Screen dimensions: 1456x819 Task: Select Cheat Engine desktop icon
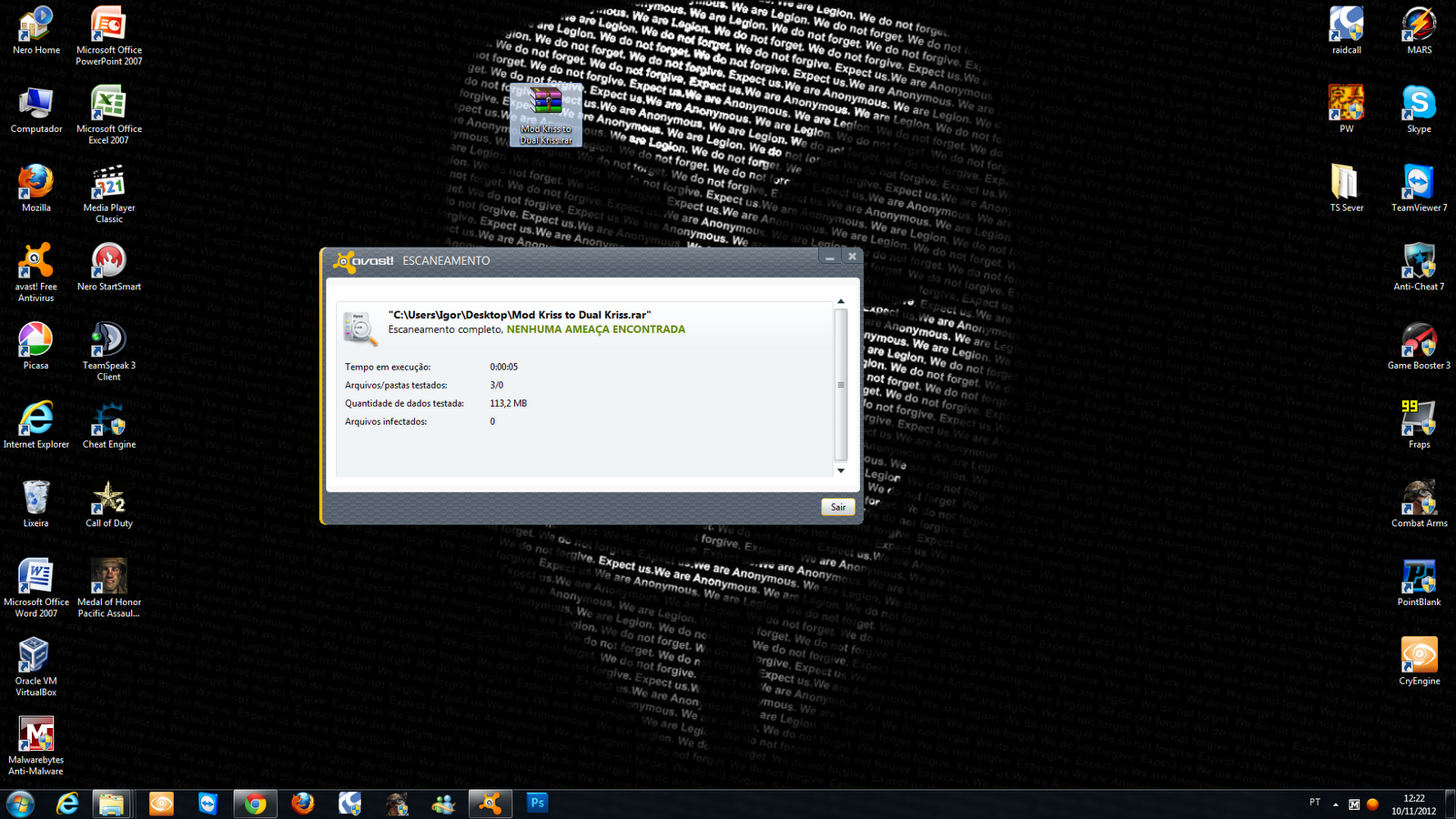(x=109, y=425)
